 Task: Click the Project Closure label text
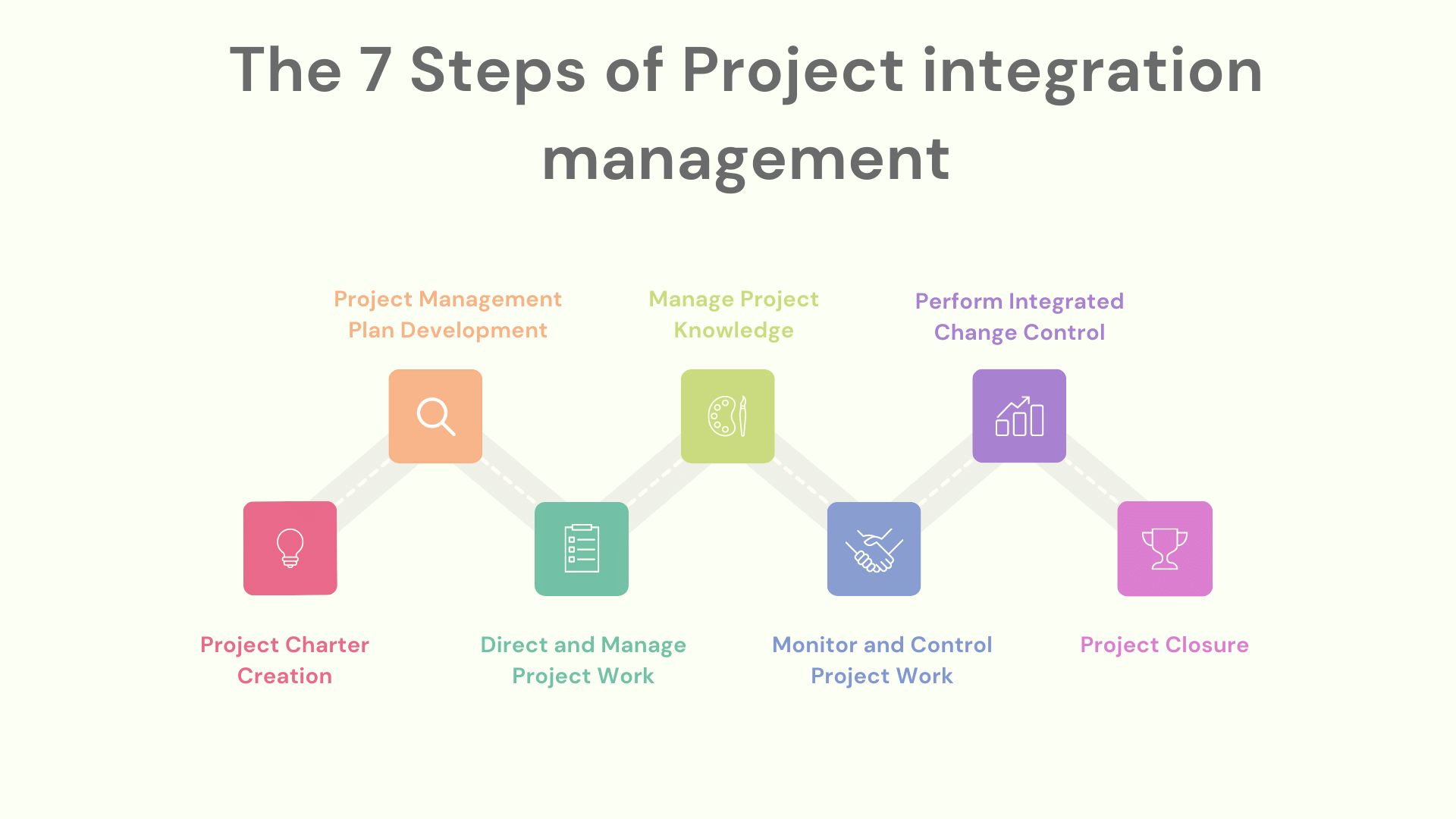(x=1164, y=644)
